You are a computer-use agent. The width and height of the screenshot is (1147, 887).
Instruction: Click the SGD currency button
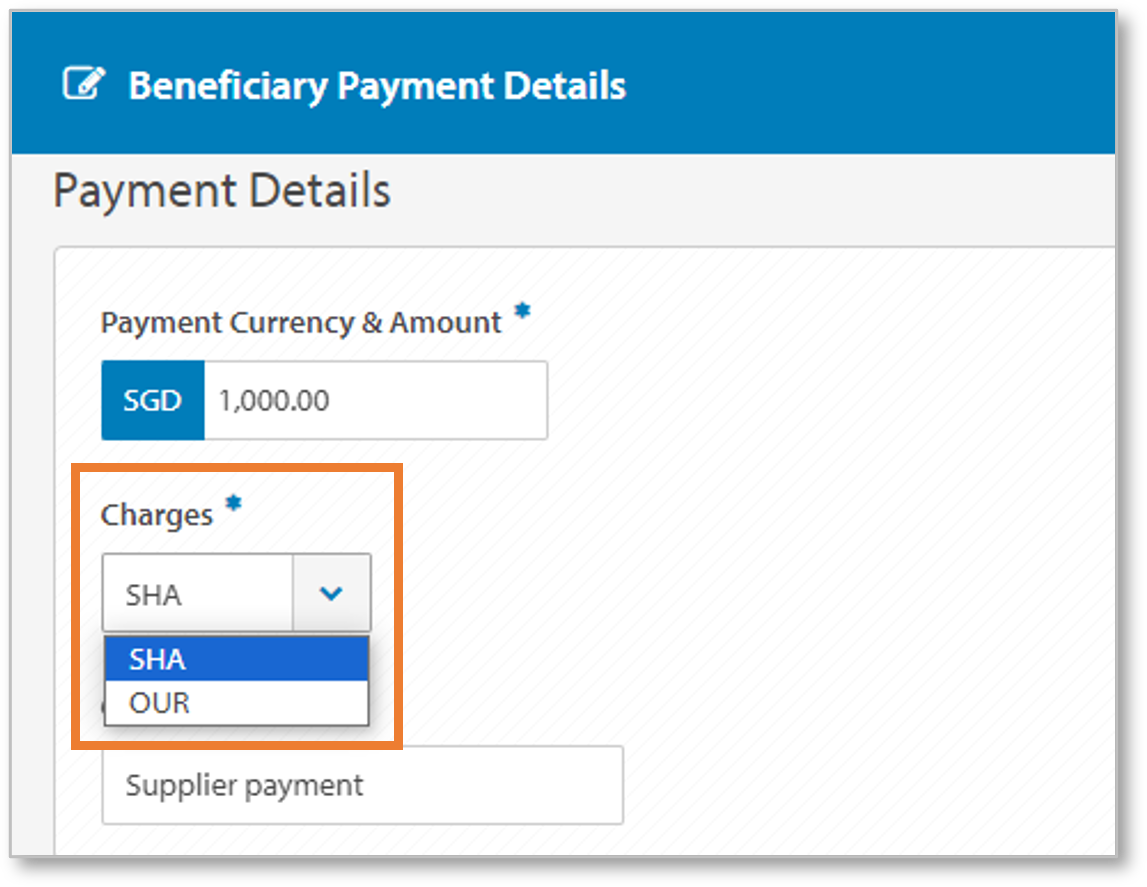point(153,401)
